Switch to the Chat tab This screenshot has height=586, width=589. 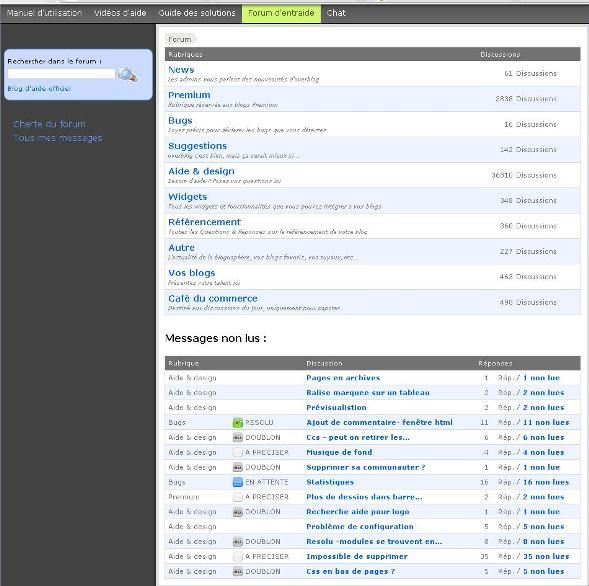coord(336,13)
